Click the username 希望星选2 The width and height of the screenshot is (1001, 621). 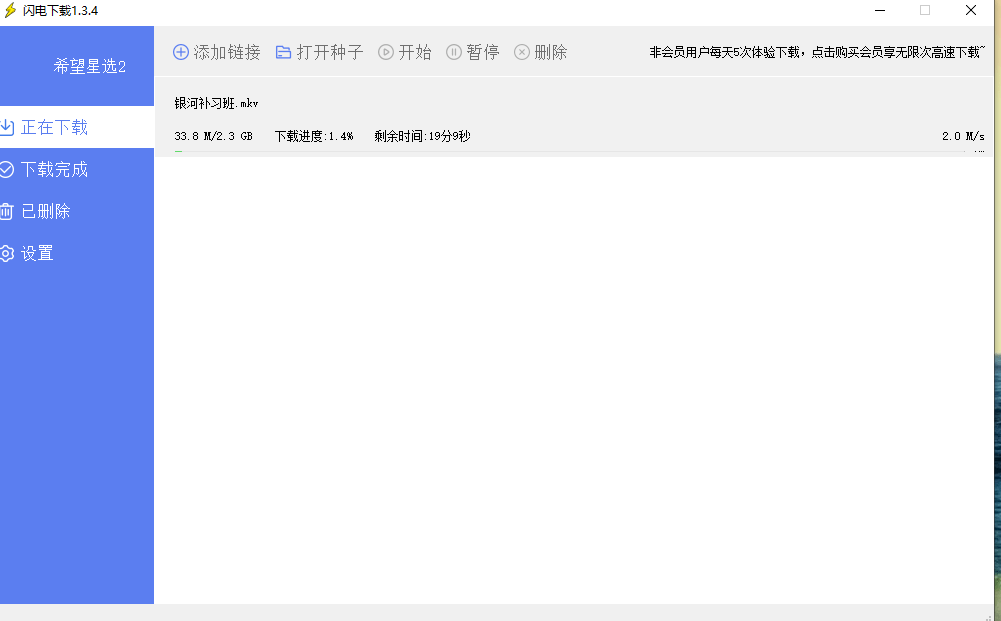89,66
